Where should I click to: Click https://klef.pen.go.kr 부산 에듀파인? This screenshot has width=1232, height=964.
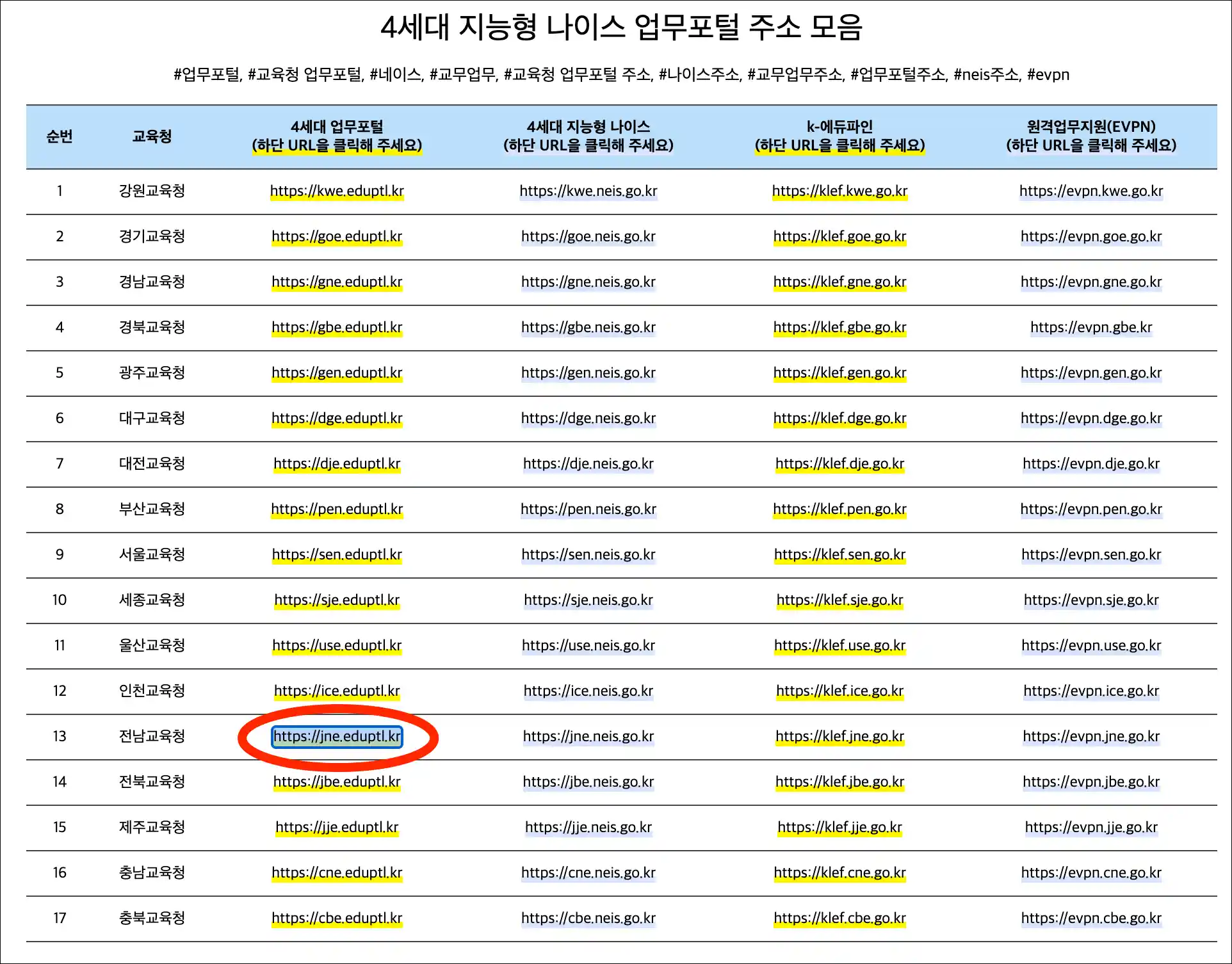click(839, 509)
